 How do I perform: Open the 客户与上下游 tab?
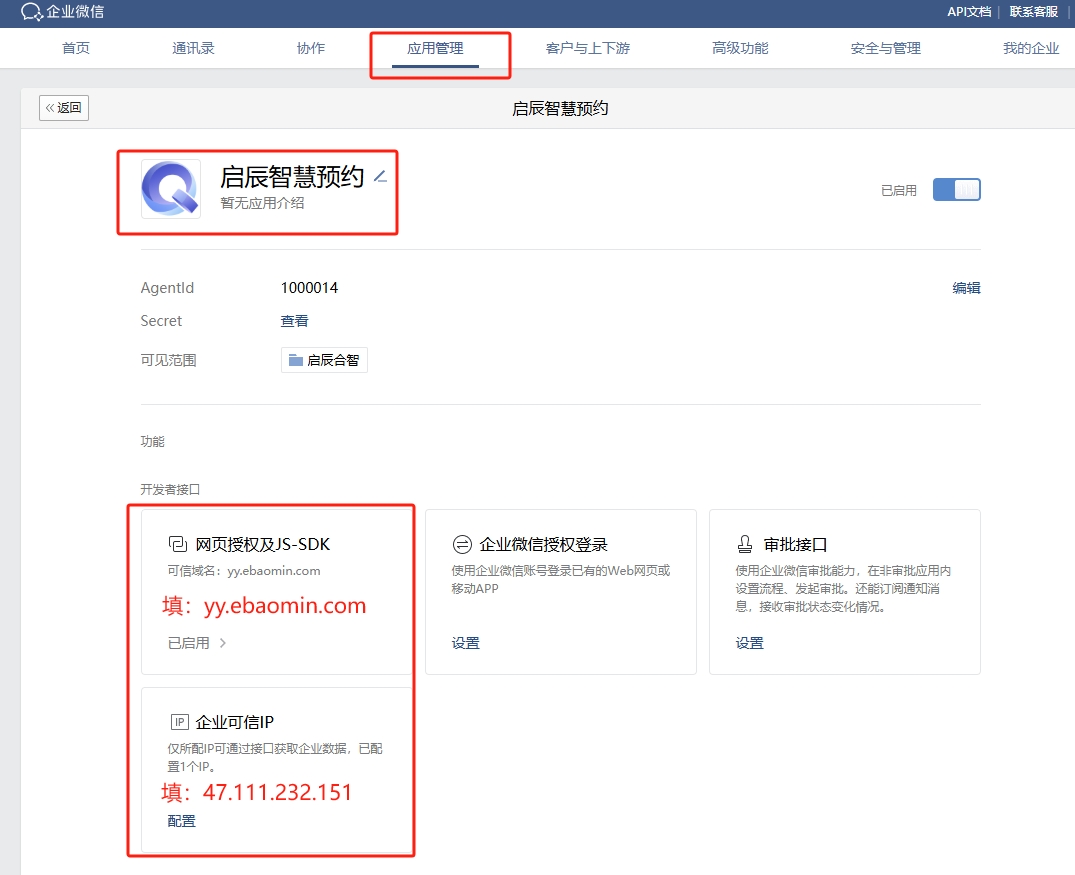[x=588, y=48]
